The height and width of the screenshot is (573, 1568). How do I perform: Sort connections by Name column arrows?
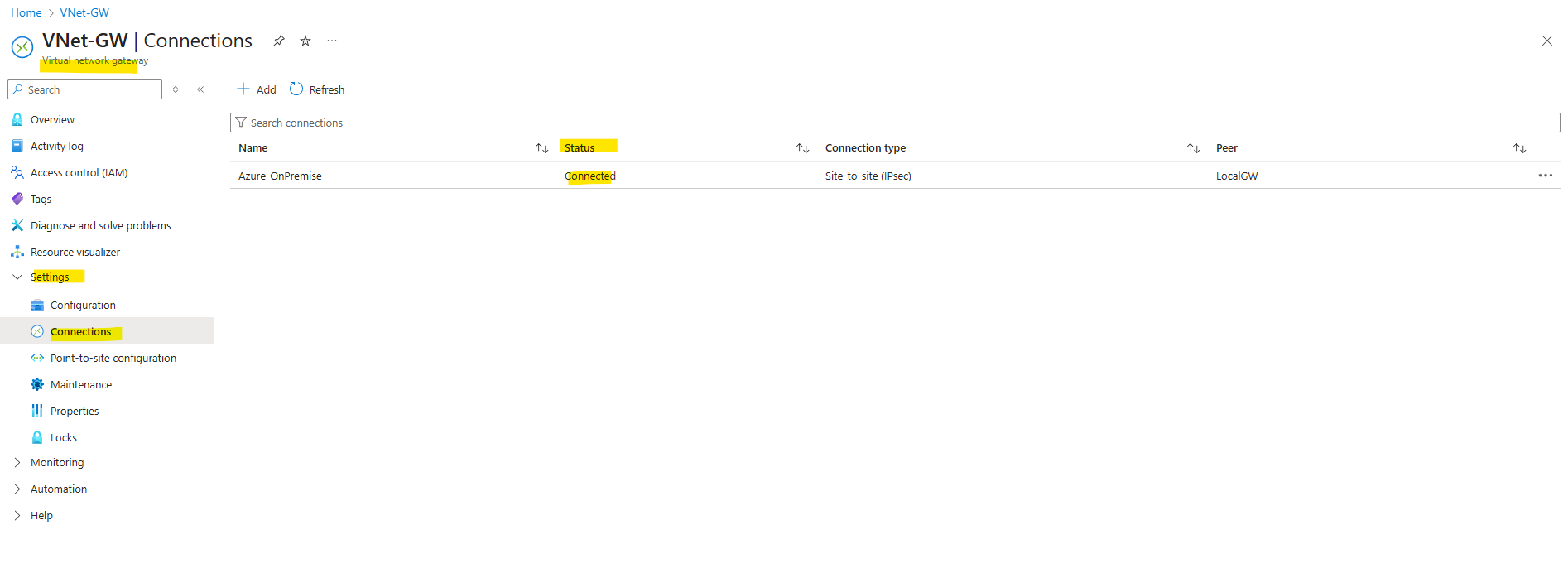click(542, 148)
